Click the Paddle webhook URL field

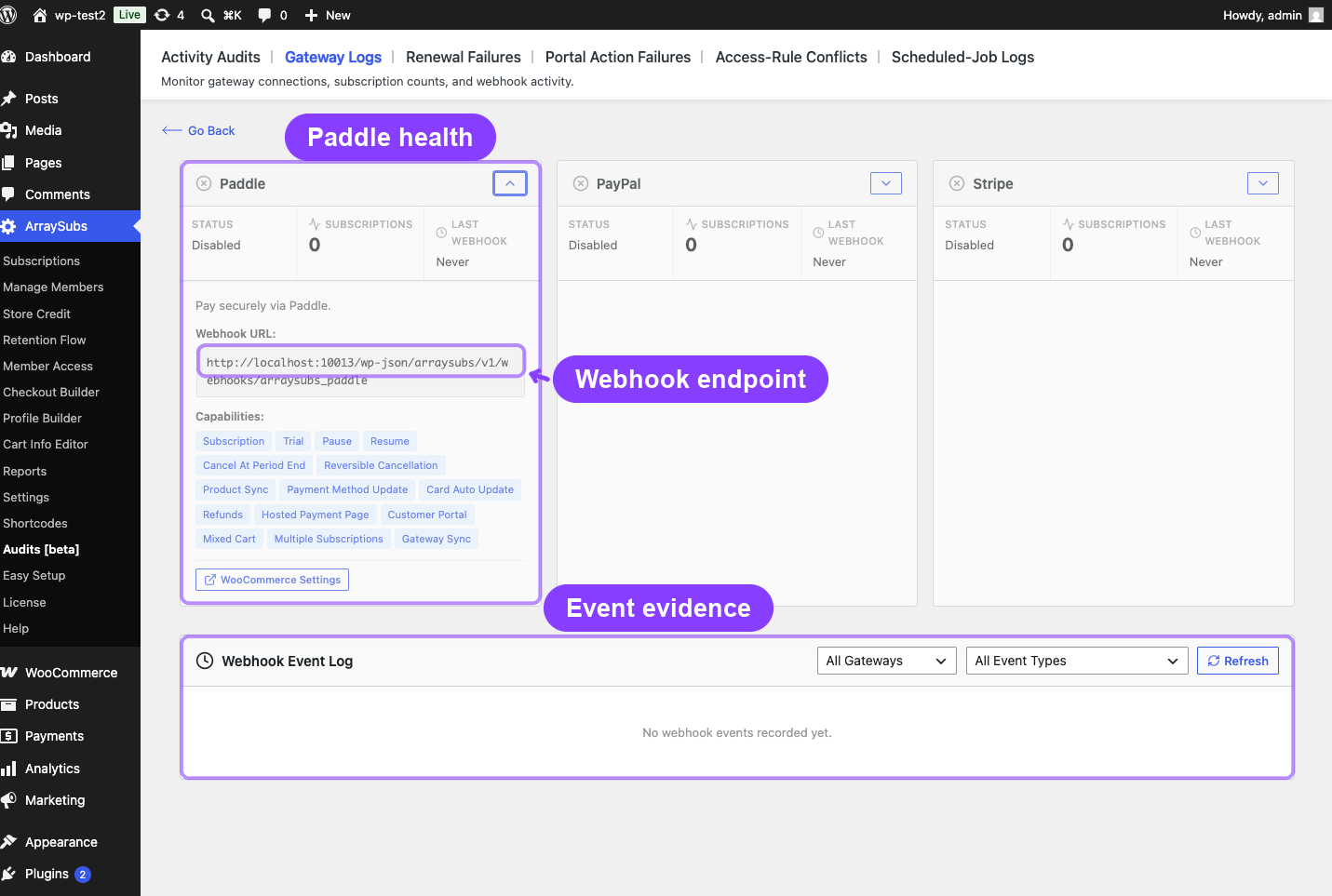(360, 371)
